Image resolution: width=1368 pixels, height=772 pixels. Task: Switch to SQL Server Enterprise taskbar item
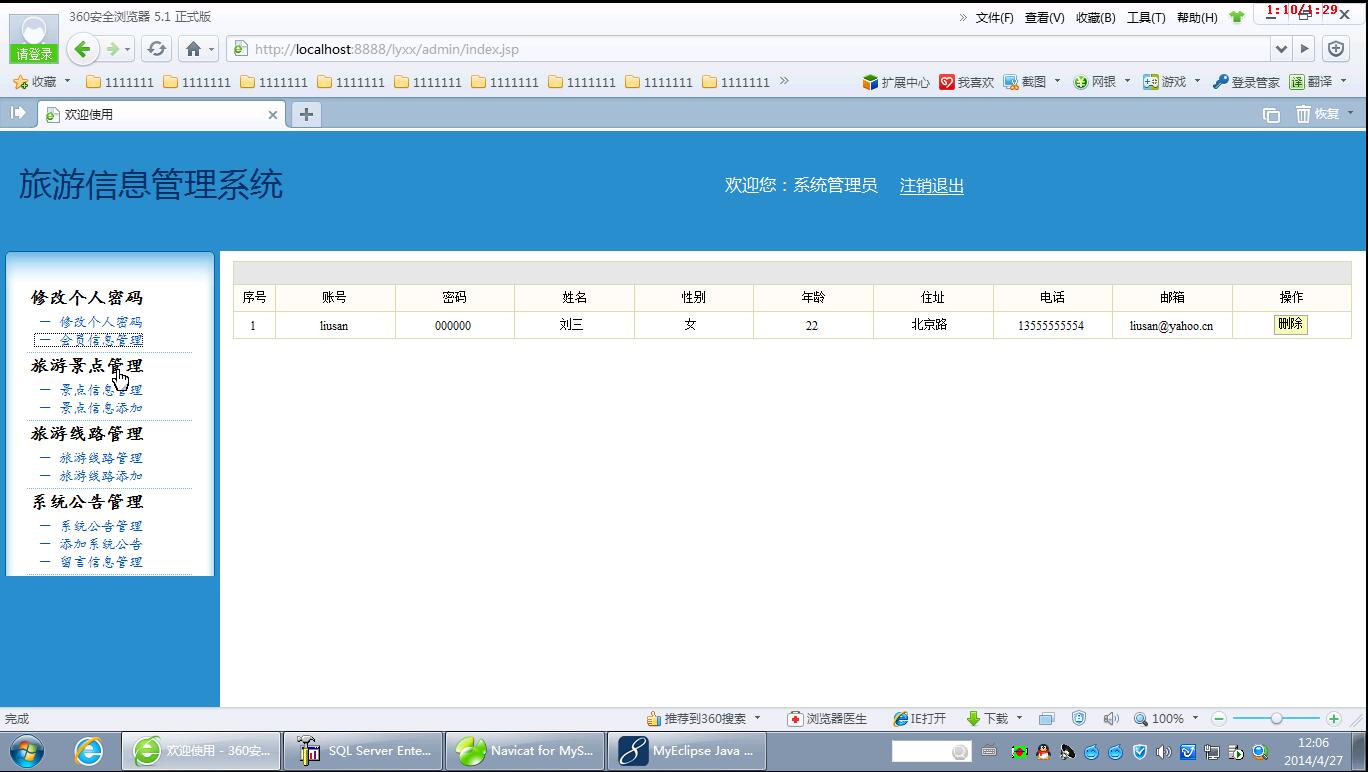(362, 750)
